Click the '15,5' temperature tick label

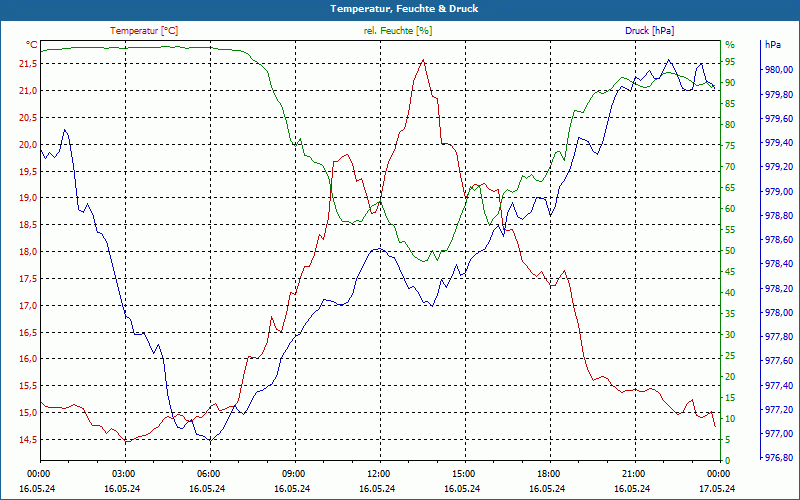[x=28, y=386]
